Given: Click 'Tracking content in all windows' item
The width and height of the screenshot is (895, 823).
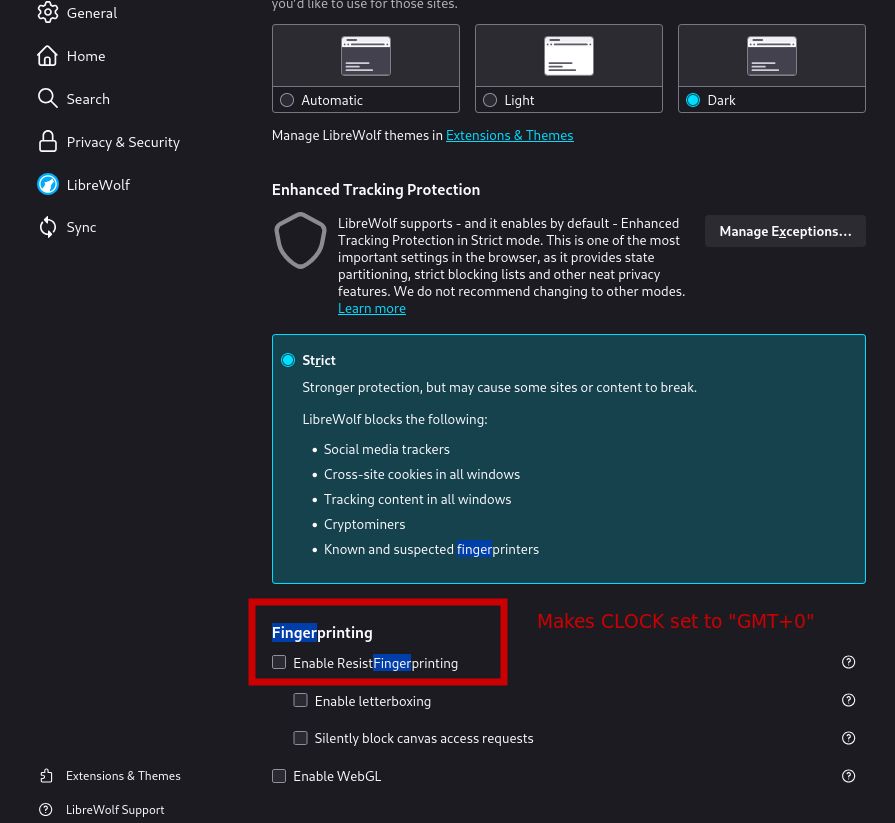Looking at the screenshot, I should (417, 499).
